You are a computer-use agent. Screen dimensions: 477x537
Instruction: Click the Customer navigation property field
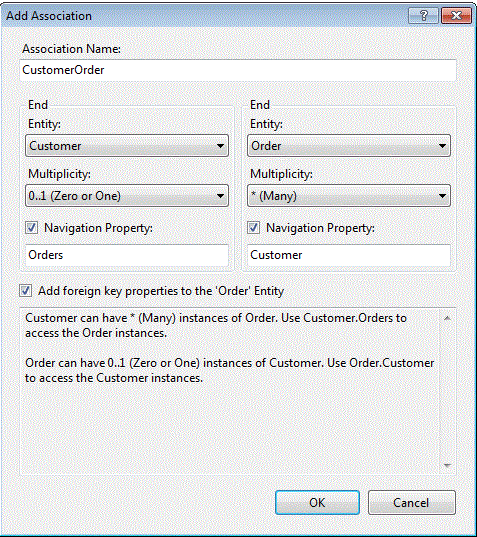coord(349,255)
